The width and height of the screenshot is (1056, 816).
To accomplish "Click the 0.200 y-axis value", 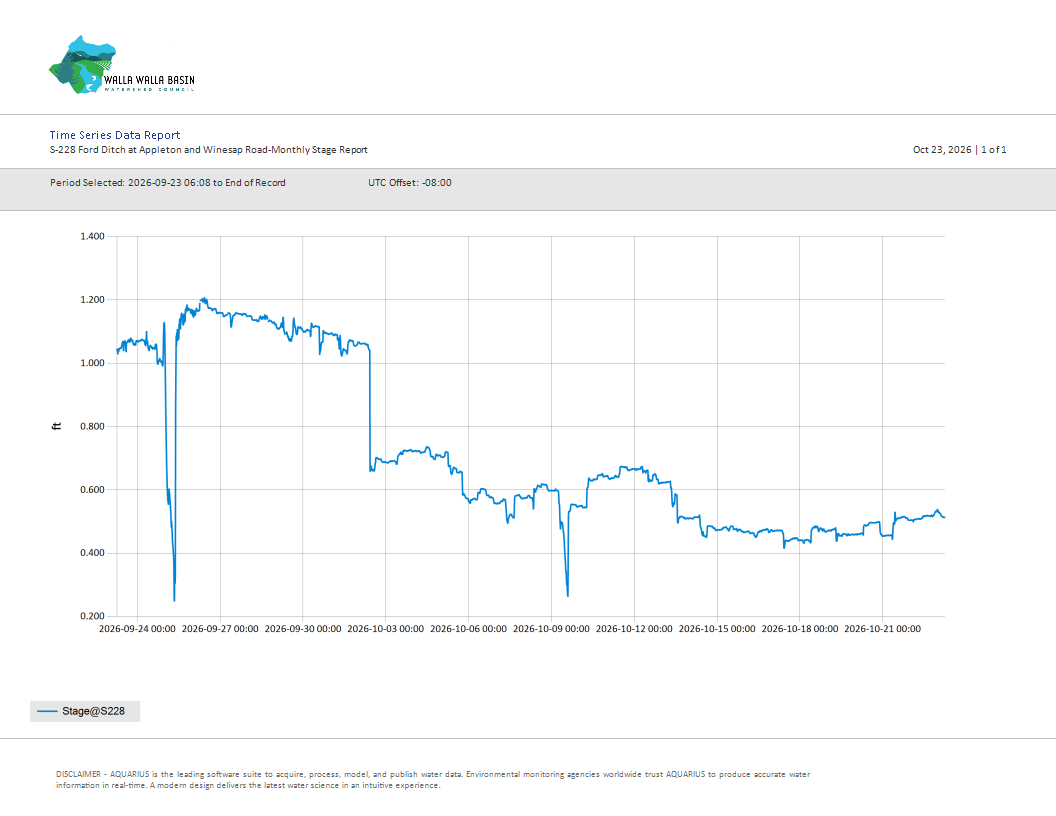I will [92, 616].
